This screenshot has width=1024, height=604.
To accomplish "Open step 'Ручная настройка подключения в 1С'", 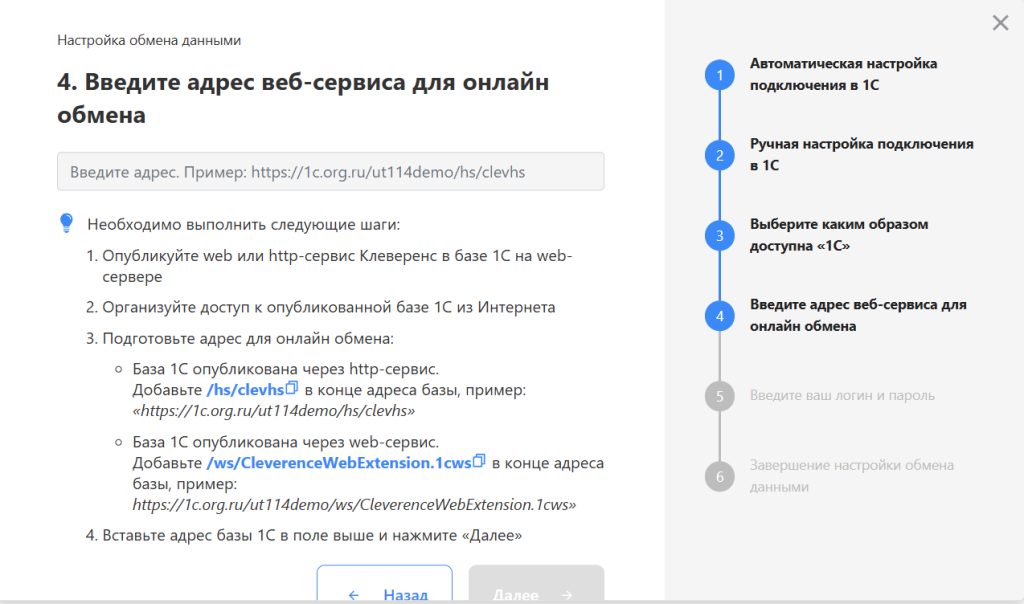I will pos(861,155).
